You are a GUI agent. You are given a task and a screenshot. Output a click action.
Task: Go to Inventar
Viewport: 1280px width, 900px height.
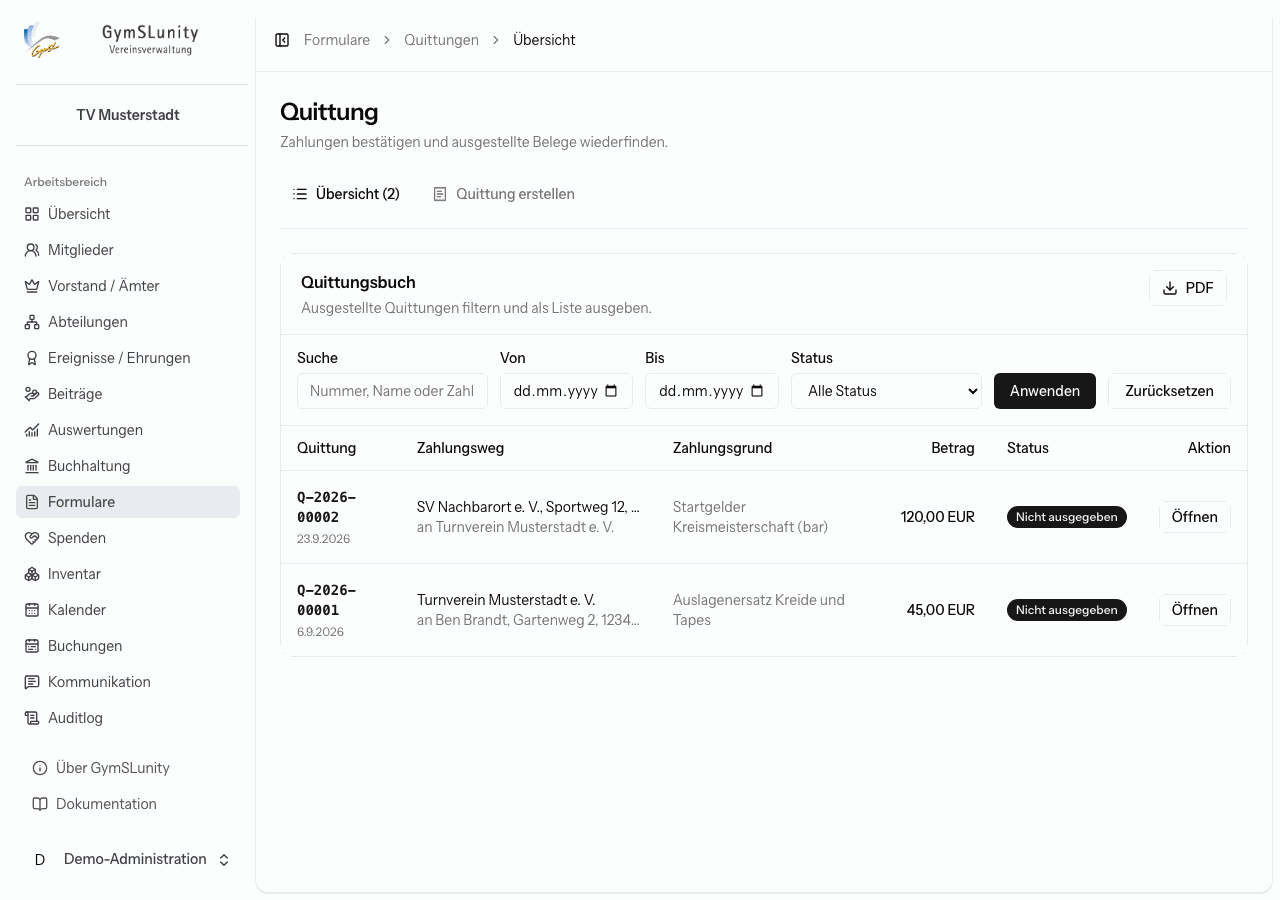tap(128, 574)
